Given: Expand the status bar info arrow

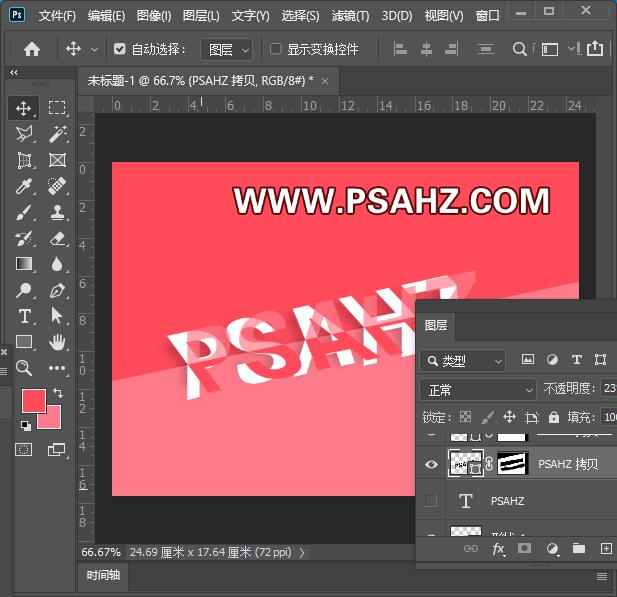Looking at the screenshot, I should pyautogui.click(x=302, y=553).
